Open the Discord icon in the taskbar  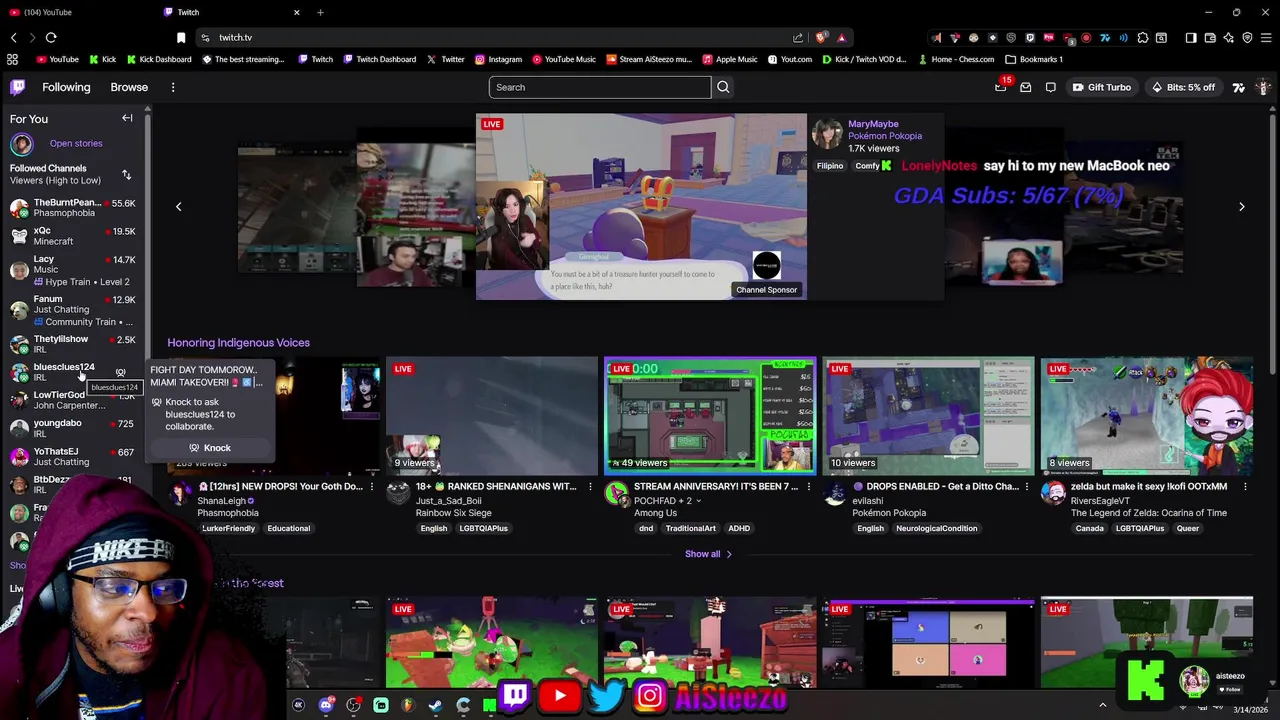325,705
